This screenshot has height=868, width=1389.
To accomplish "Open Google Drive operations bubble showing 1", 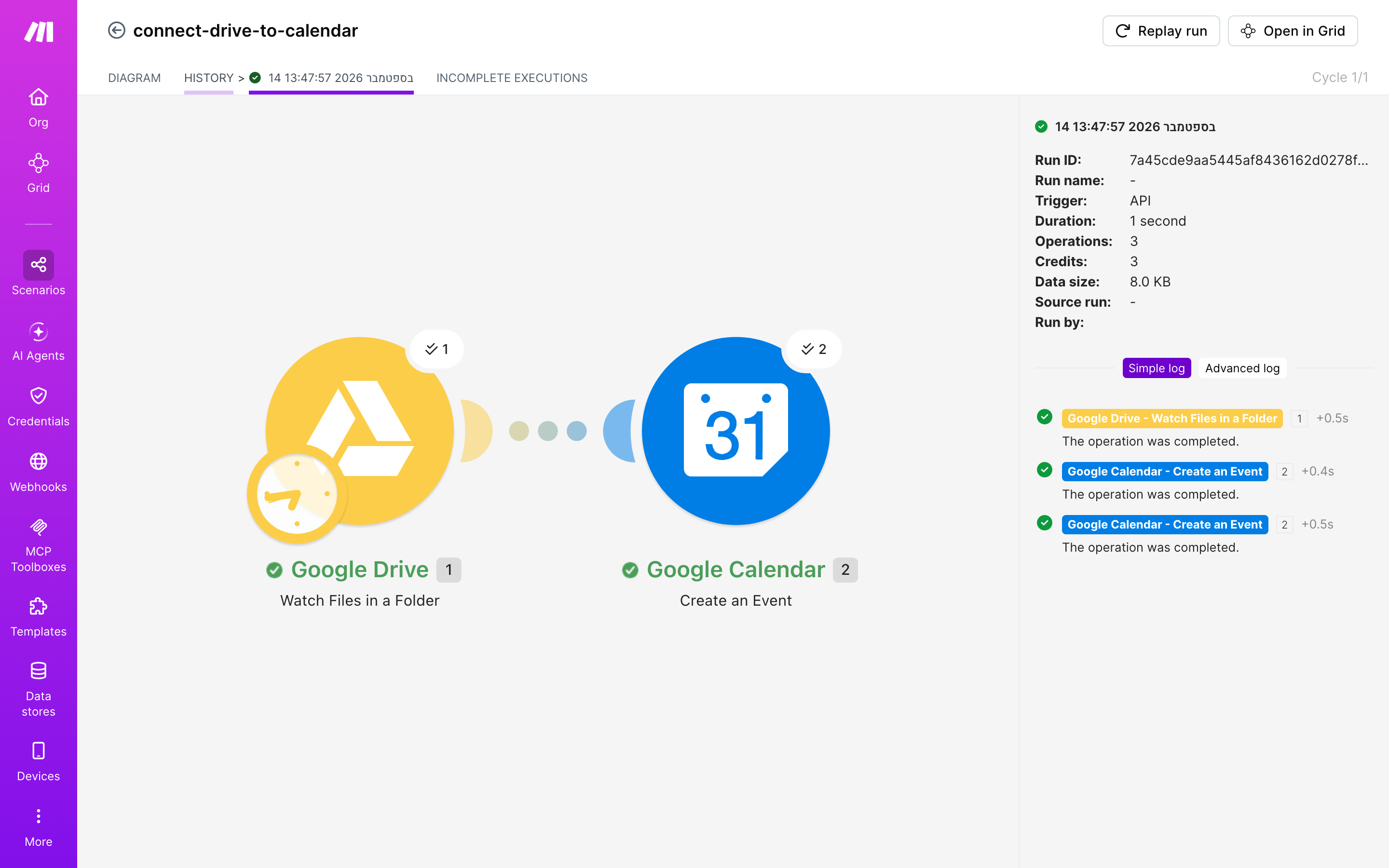I will 437,349.
